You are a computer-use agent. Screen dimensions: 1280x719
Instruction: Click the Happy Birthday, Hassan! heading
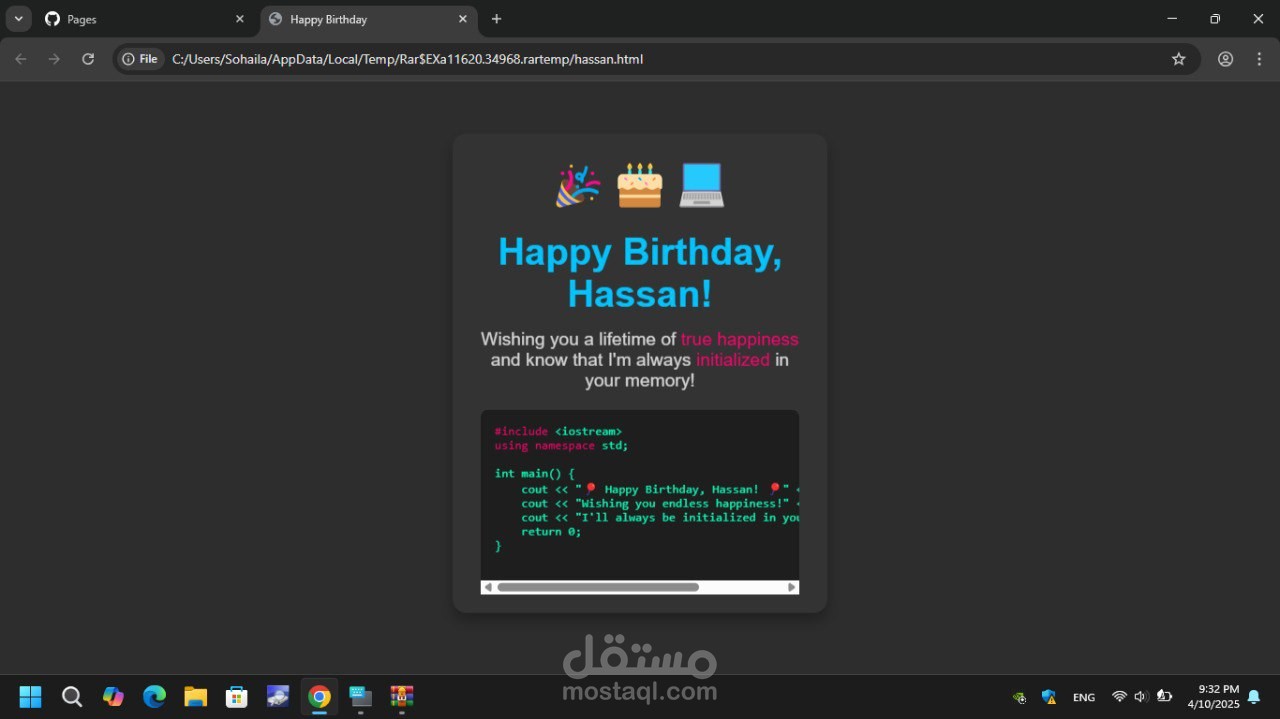pyautogui.click(x=640, y=272)
